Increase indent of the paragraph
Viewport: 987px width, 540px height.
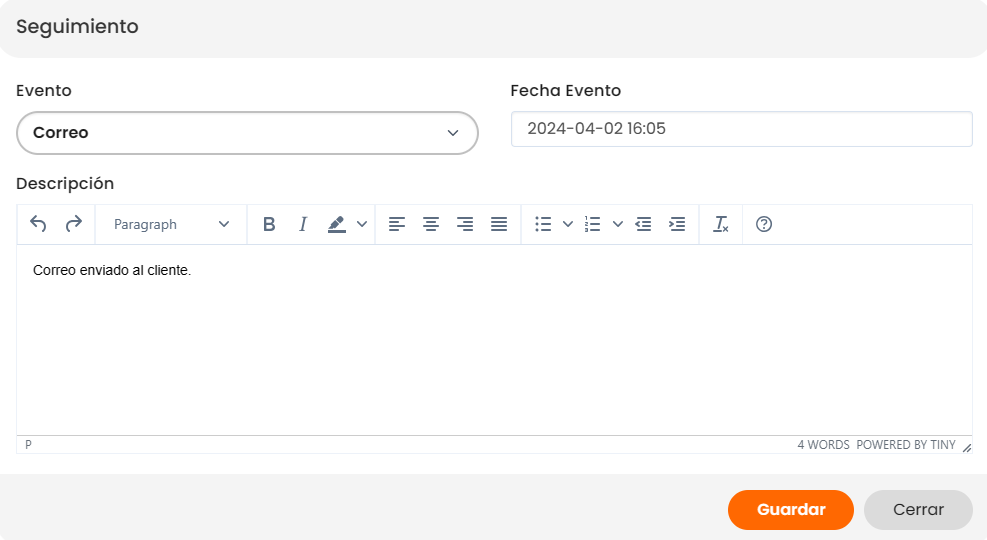coord(677,224)
